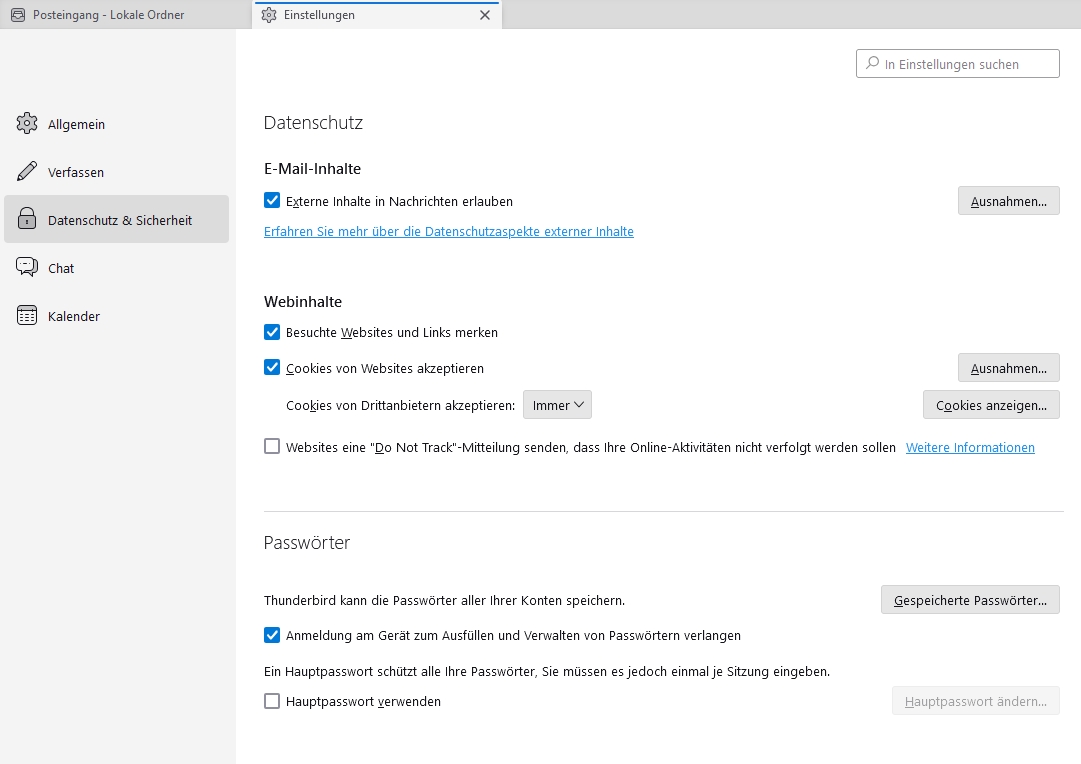This screenshot has height=764, width=1081.
Task: Enable Hauptpasswort verwenden checkbox
Action: click(x=272, y=701)
